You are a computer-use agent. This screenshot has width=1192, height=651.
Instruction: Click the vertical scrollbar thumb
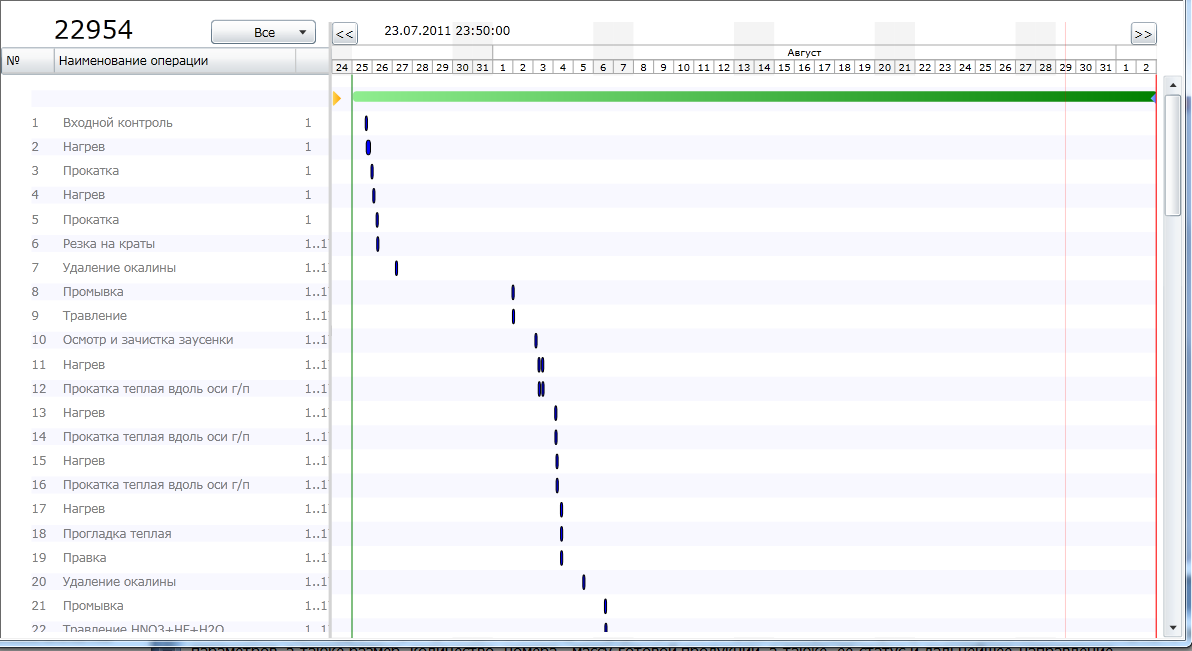(x=1173, y=155)
